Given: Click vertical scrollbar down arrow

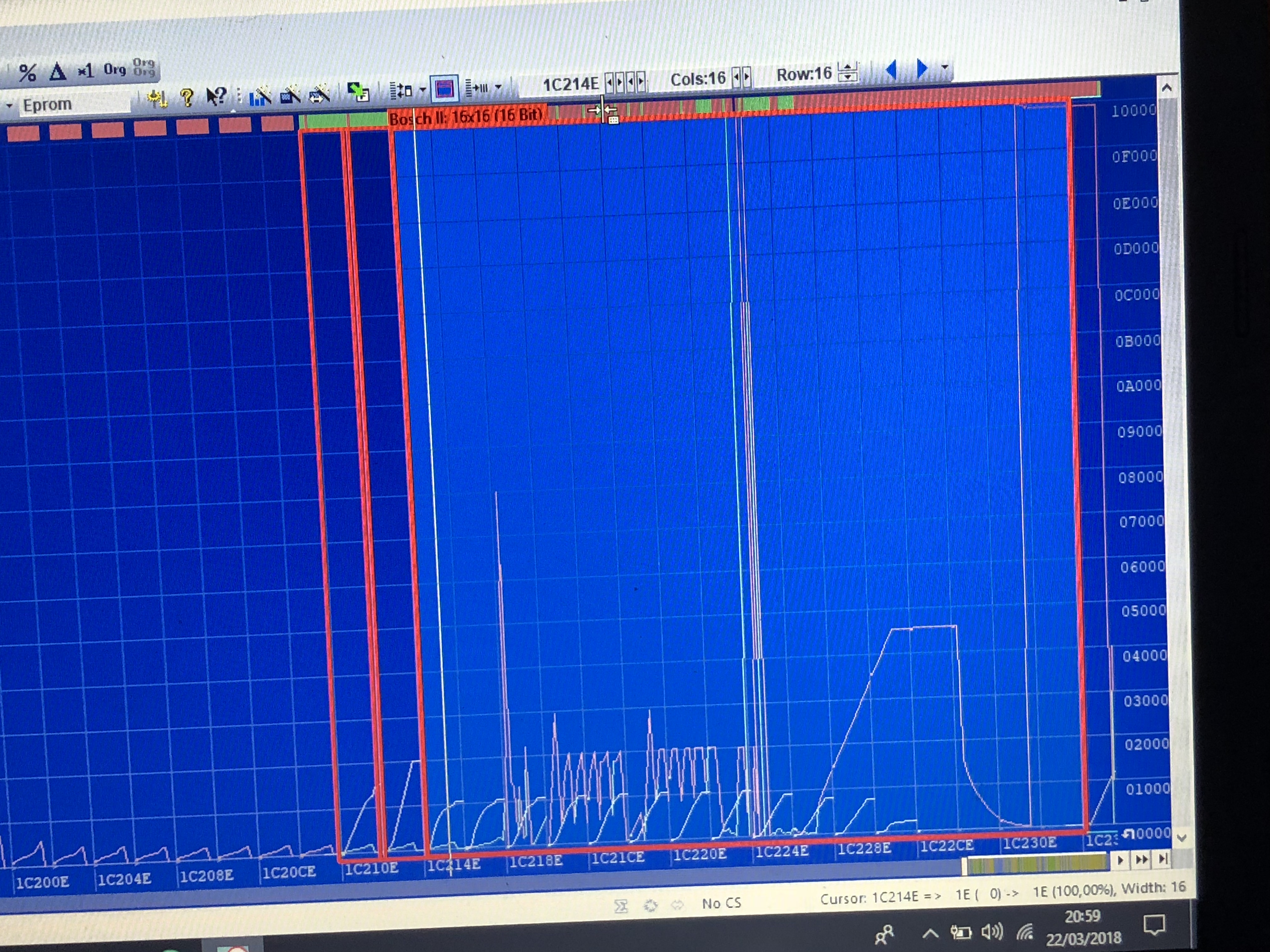Looking at the screenshot, I should 1181,837.
